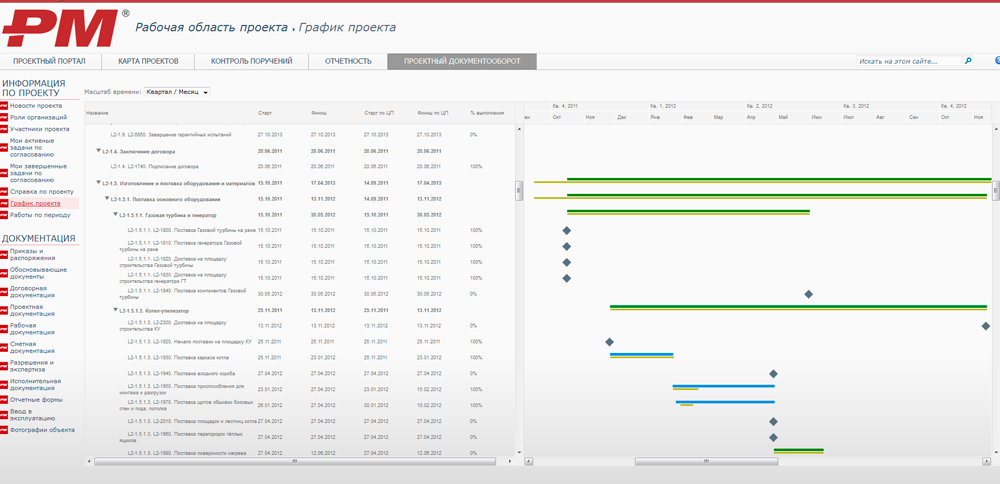Click the icon beside Участники проекта
The width and height of the screenshot is (1000, 484).
pyautogui.click(x=4, y=129)
